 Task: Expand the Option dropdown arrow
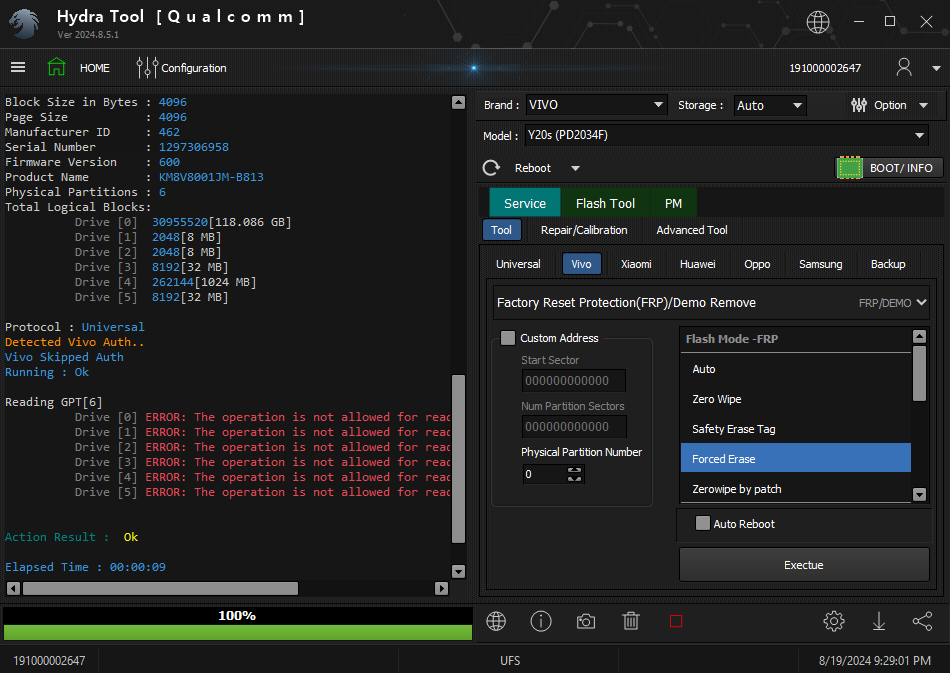pos(923,105)
